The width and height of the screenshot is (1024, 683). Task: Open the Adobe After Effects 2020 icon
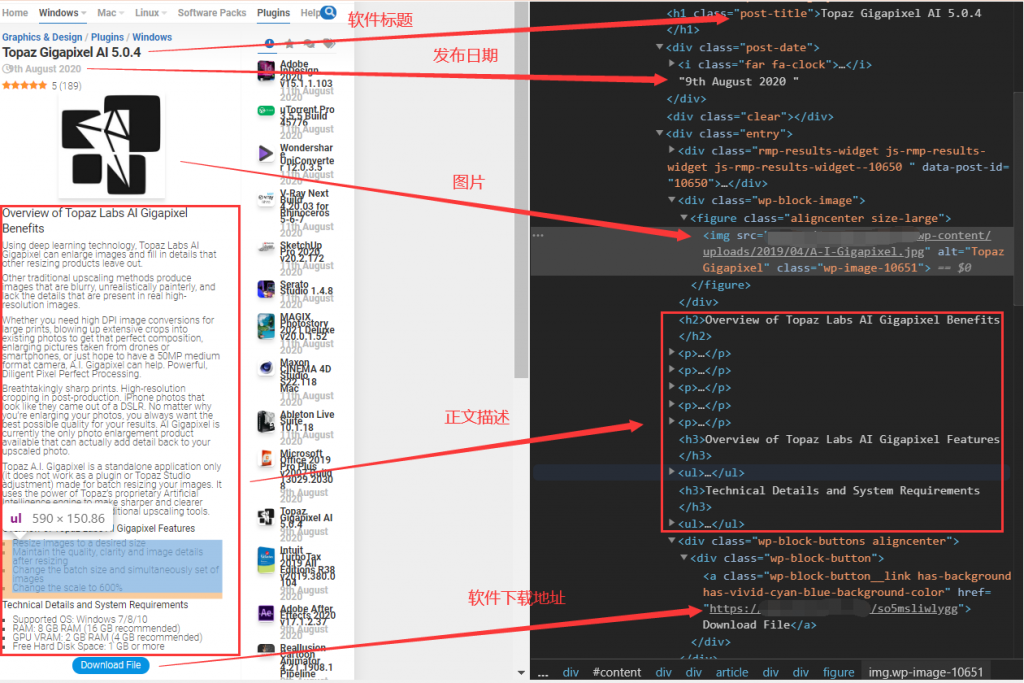266,613
